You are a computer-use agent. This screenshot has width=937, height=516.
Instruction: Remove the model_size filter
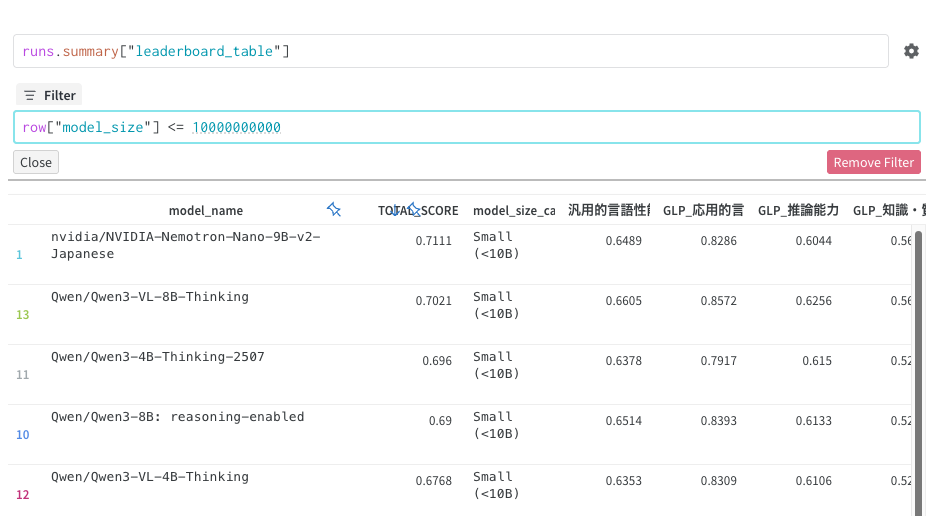point(874,162)
